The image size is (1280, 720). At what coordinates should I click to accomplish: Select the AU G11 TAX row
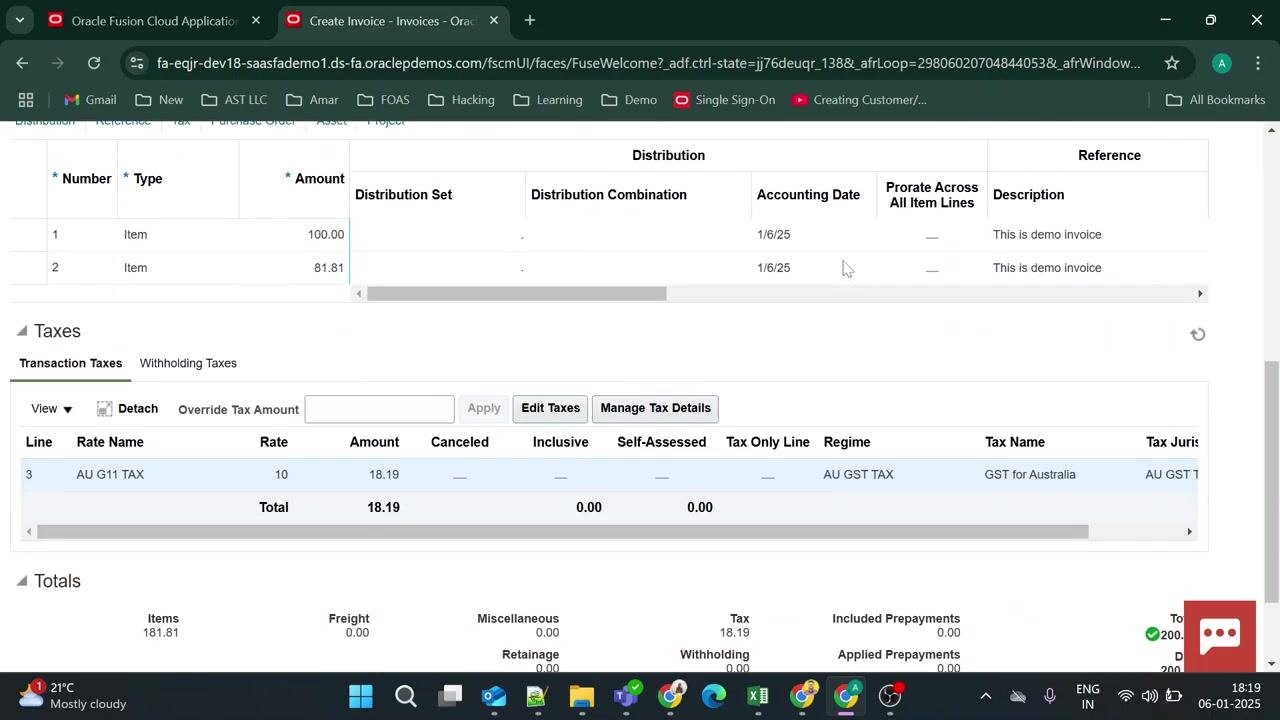coord(609,475)
